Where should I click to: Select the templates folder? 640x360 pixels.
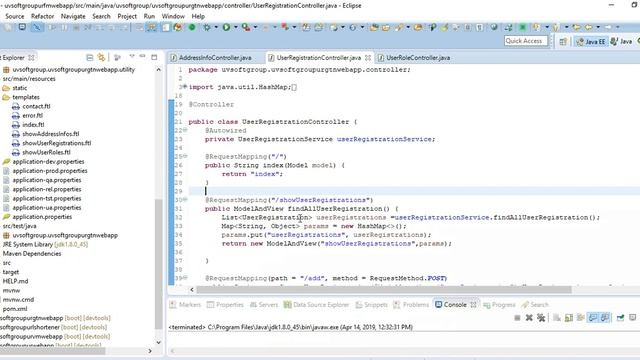click(x=26, y=97)
